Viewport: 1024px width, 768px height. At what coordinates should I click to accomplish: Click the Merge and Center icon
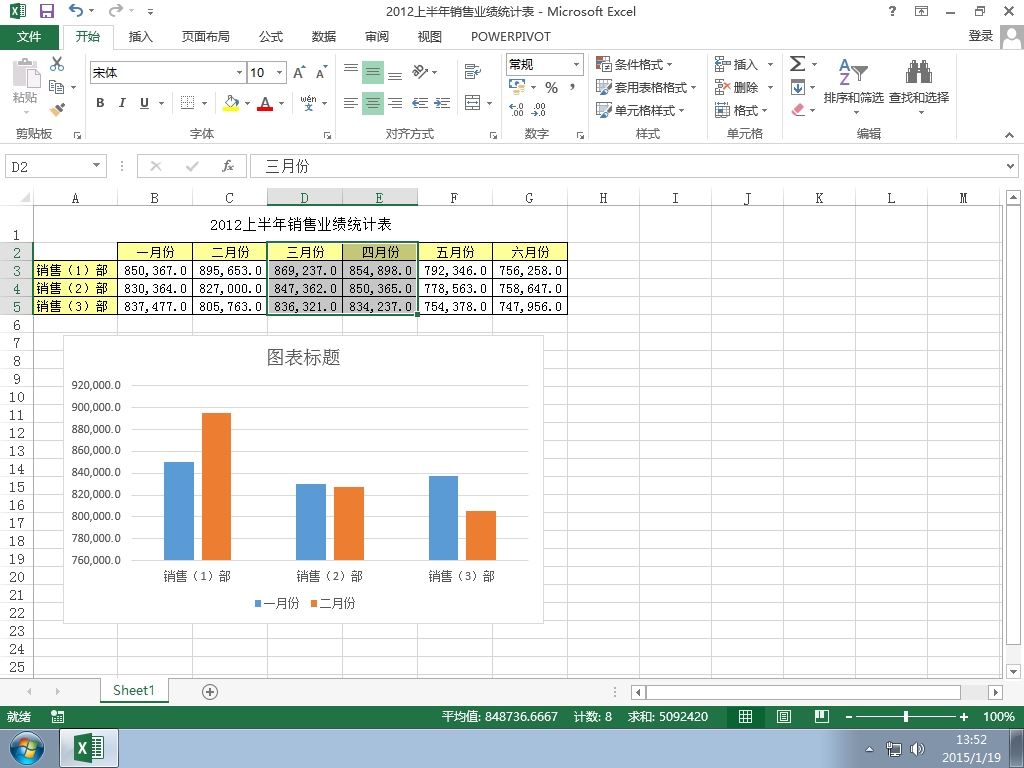coord(472,103)
